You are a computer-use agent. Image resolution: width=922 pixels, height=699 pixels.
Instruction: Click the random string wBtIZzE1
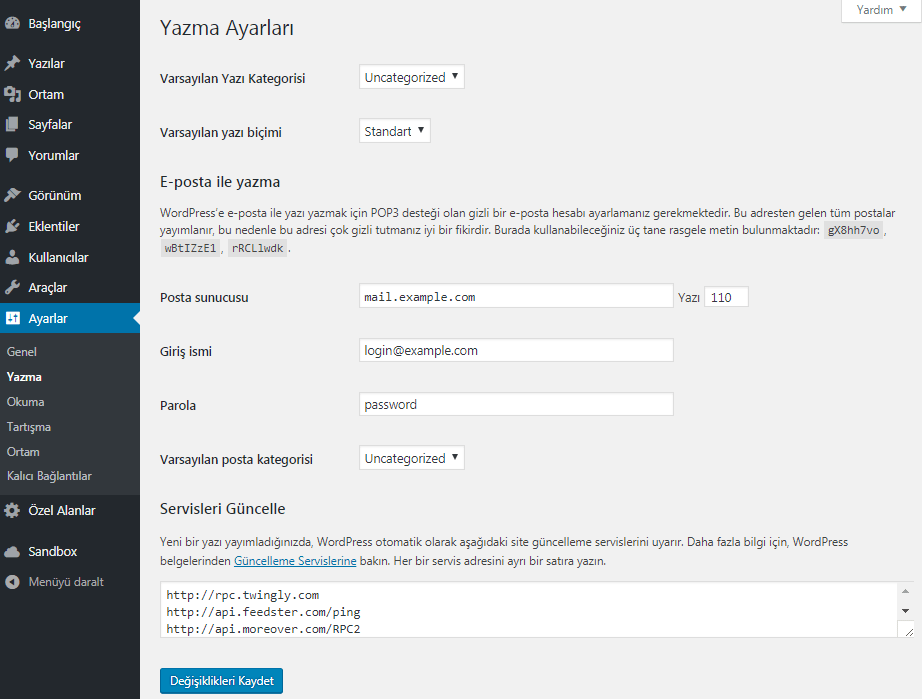[x=190, y=248]
